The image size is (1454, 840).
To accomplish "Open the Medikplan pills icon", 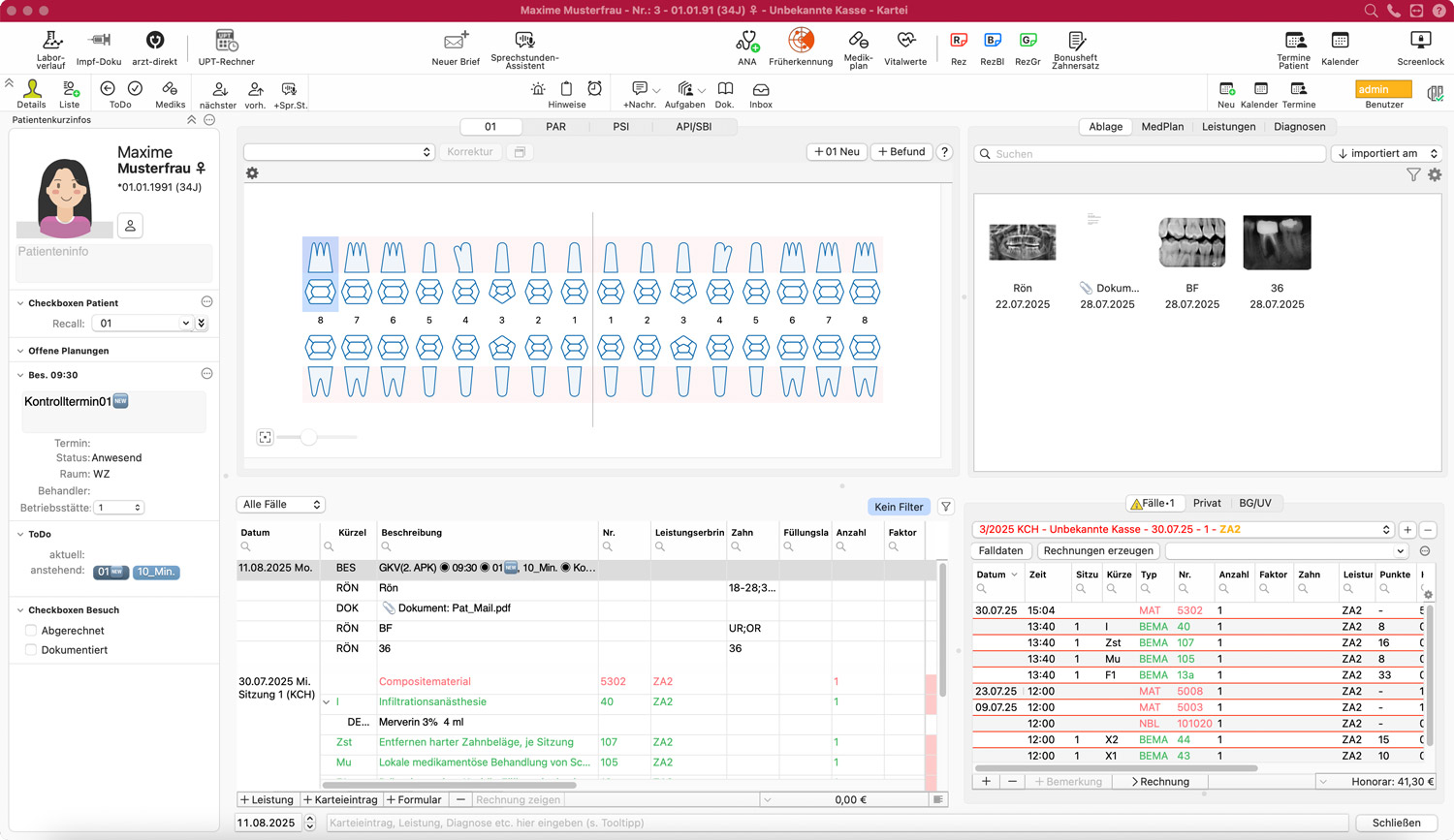I will [858, 41].
